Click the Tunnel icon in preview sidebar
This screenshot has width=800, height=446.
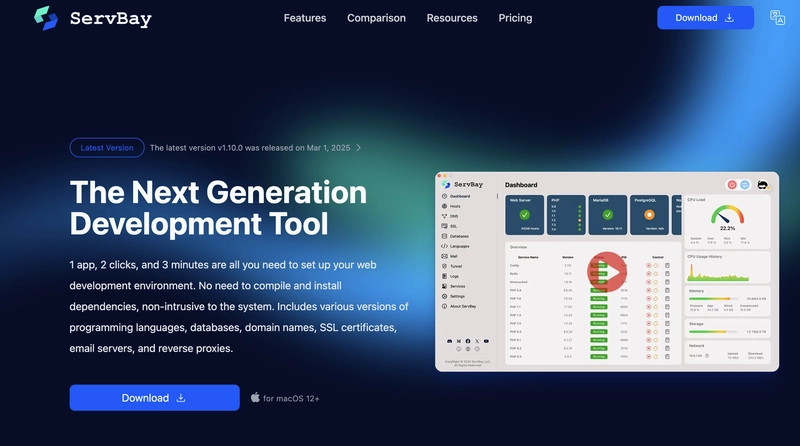pos(444,266)
